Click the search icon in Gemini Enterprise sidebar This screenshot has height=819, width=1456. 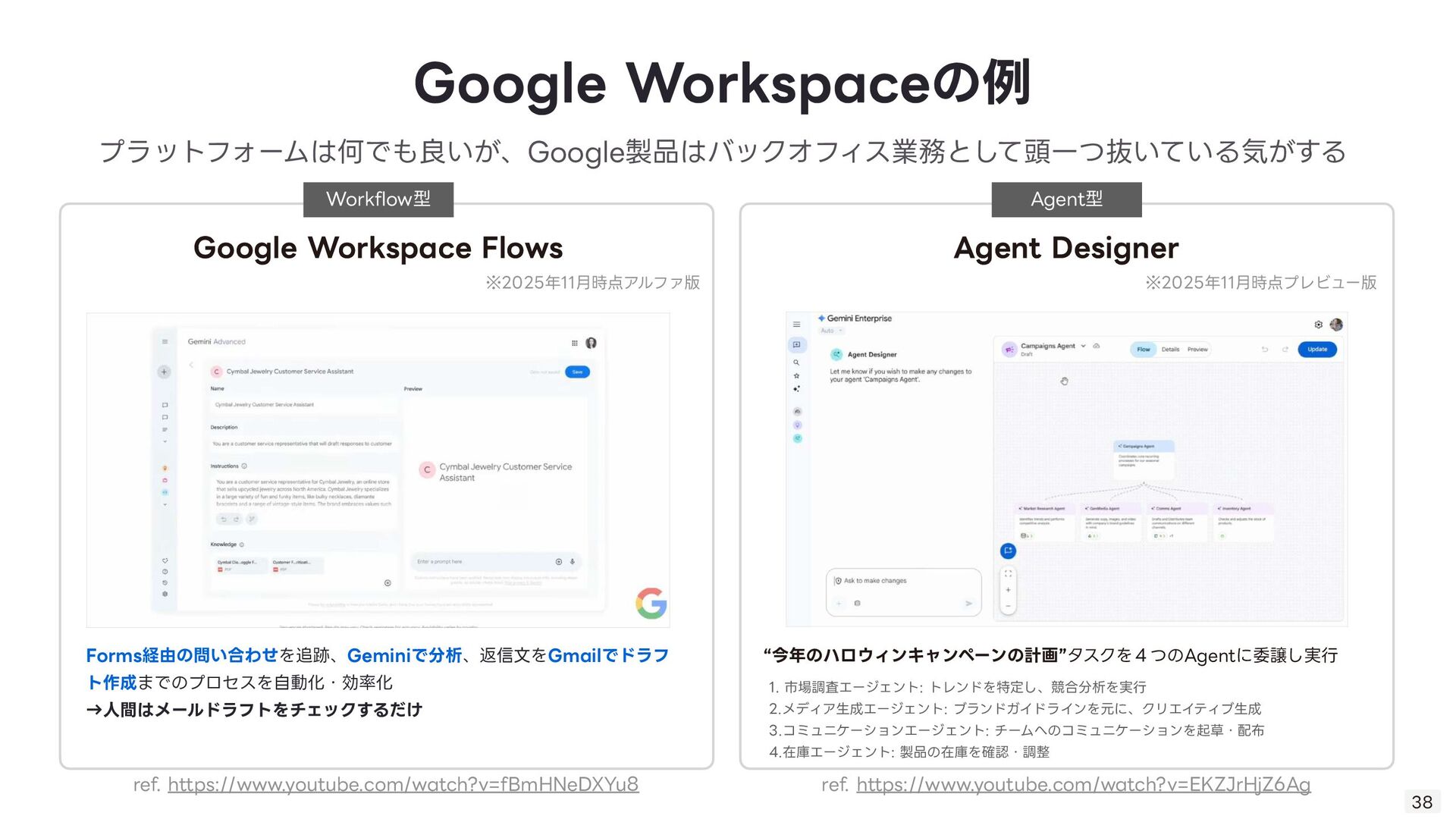796,362
